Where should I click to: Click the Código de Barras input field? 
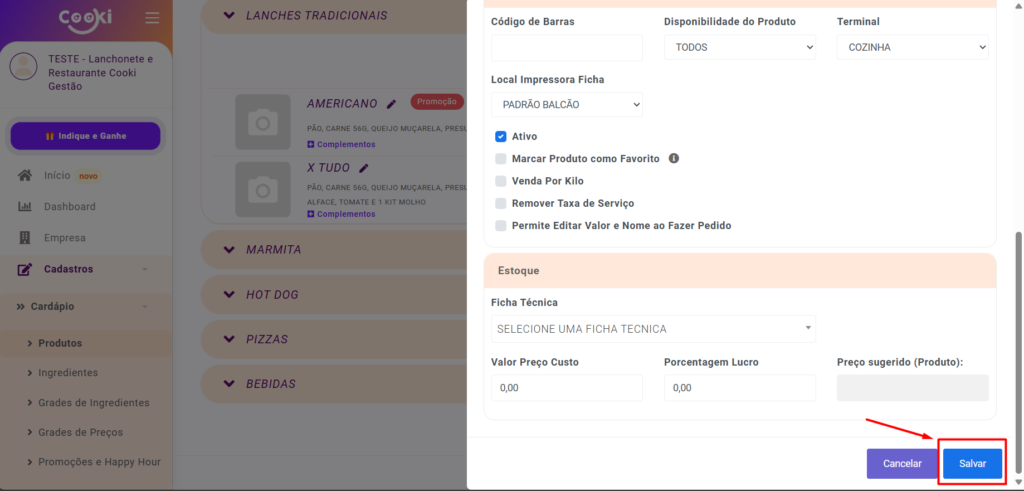click(567, 47)
